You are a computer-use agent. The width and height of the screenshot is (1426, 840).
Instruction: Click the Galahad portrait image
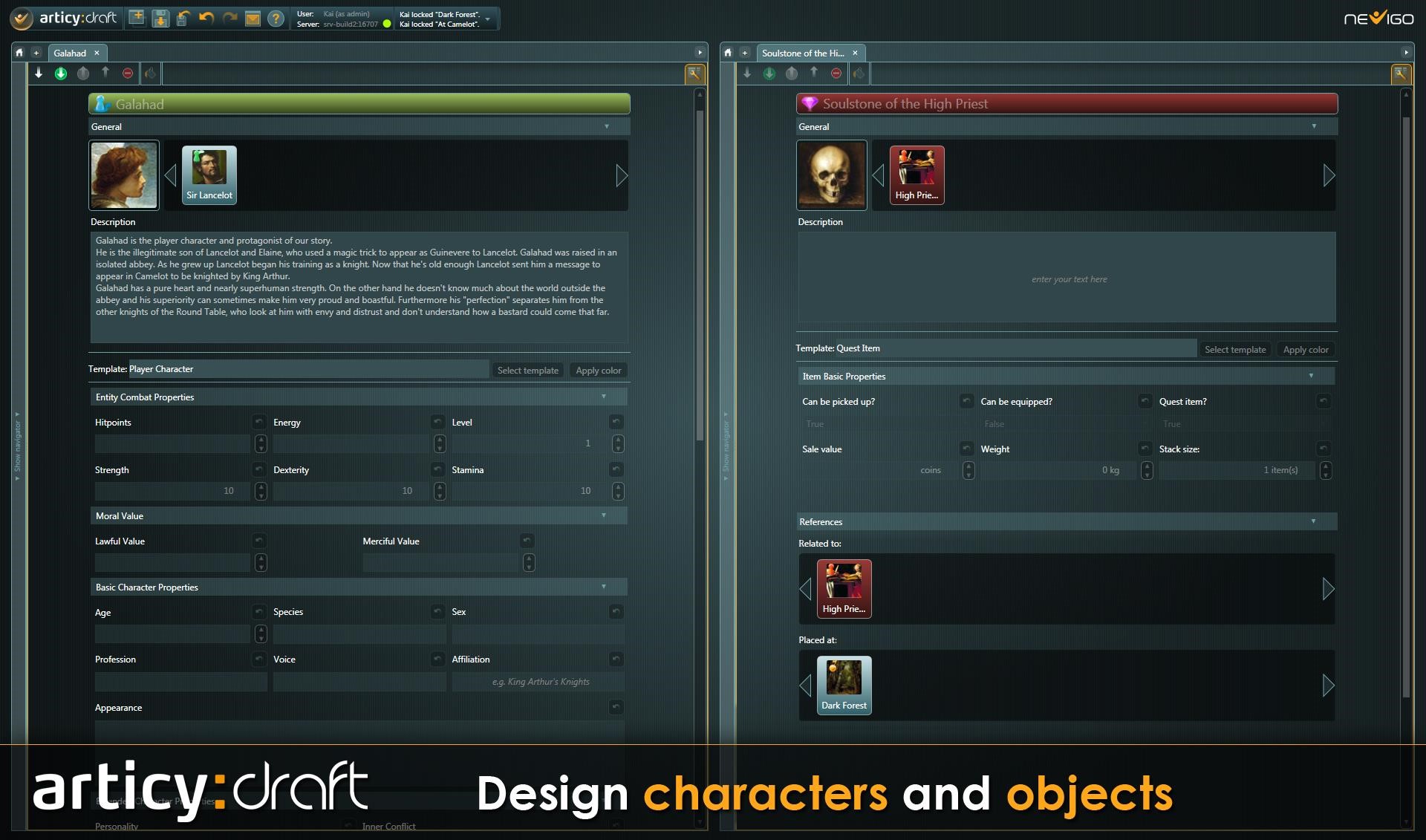(124, 175)
